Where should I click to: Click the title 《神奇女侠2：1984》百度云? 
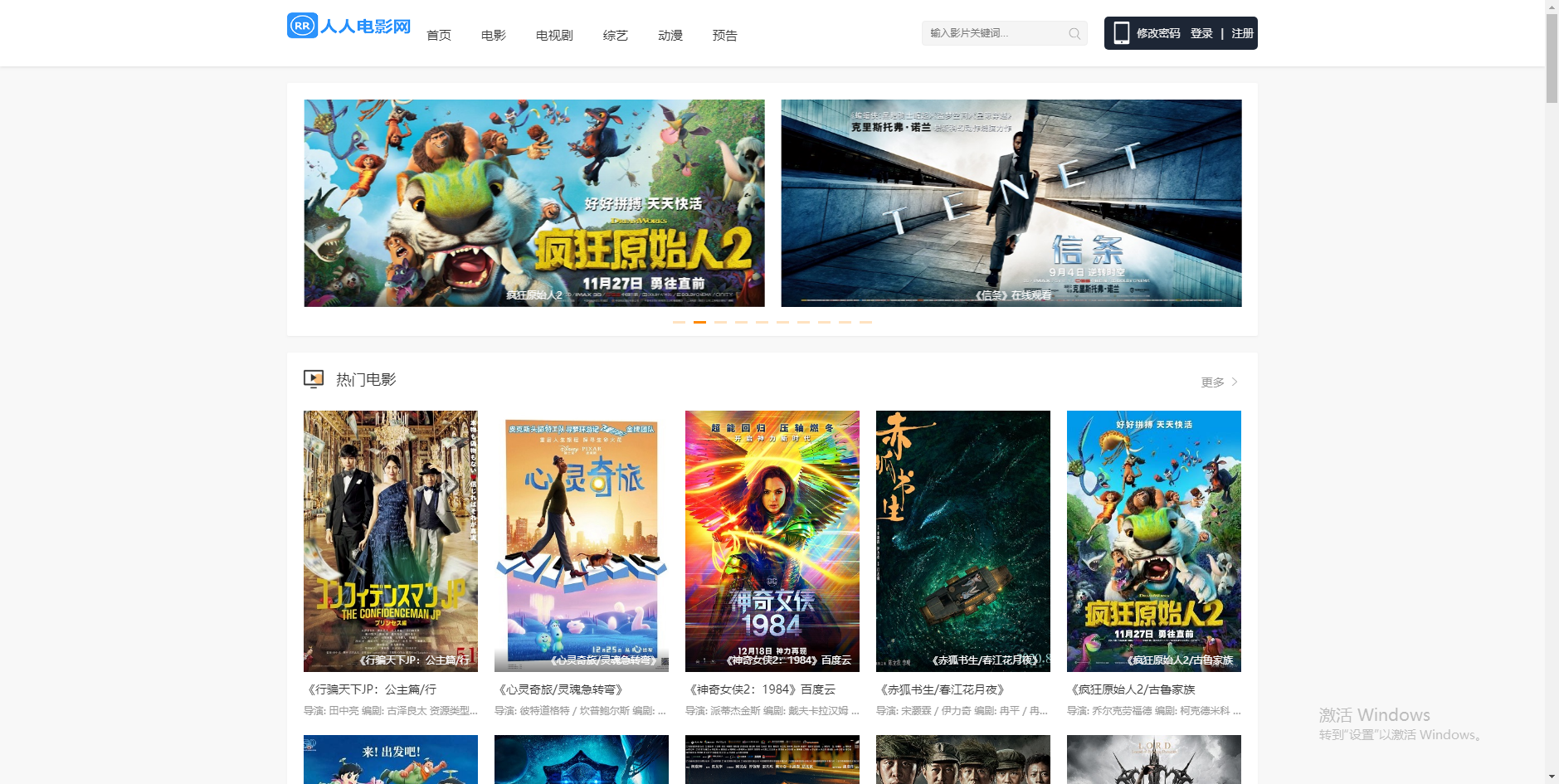760,689
